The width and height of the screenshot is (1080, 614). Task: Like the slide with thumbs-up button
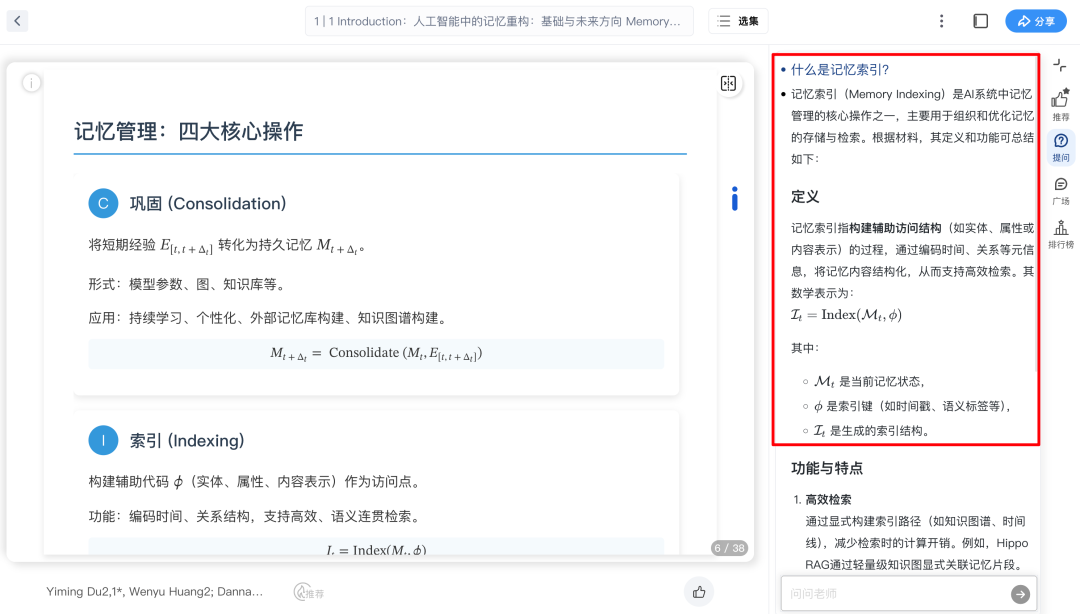pos(699,592)
